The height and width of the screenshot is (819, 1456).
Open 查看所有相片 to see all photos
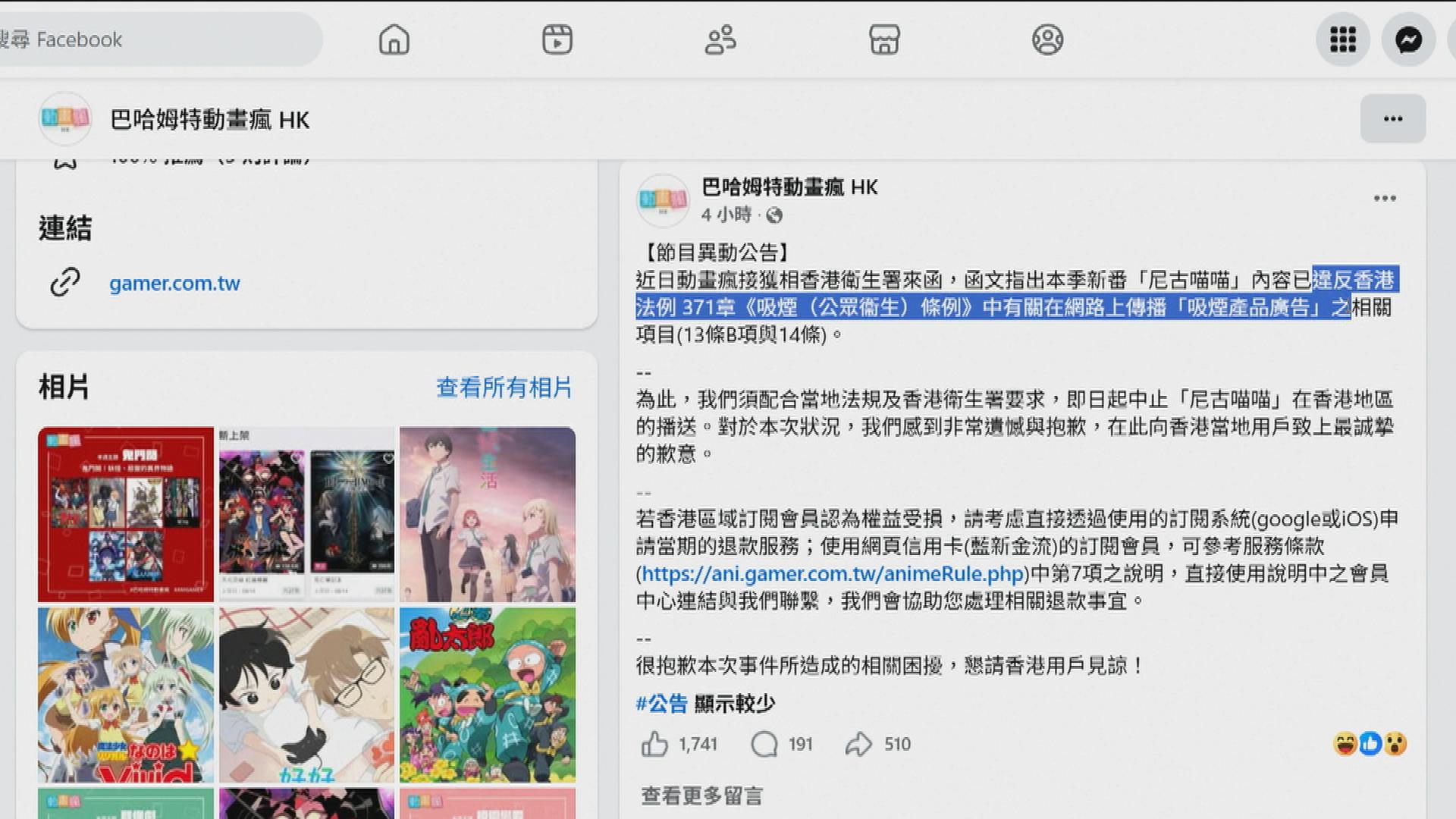[504, 388]
